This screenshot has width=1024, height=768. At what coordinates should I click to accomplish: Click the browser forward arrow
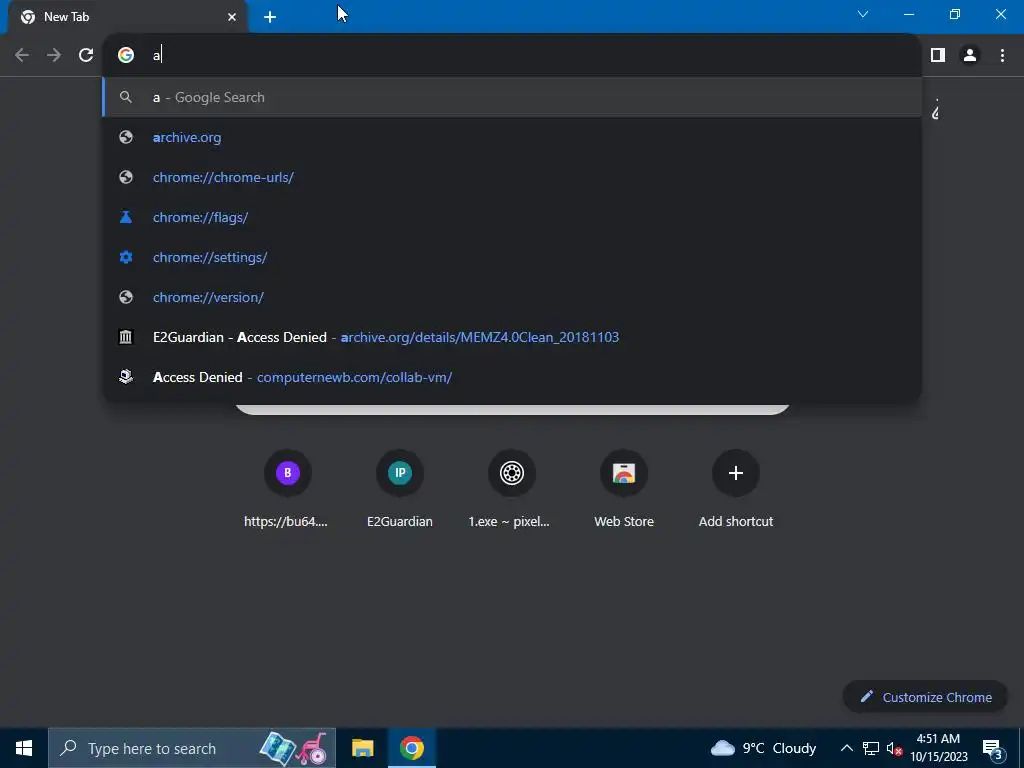point(54,55)
